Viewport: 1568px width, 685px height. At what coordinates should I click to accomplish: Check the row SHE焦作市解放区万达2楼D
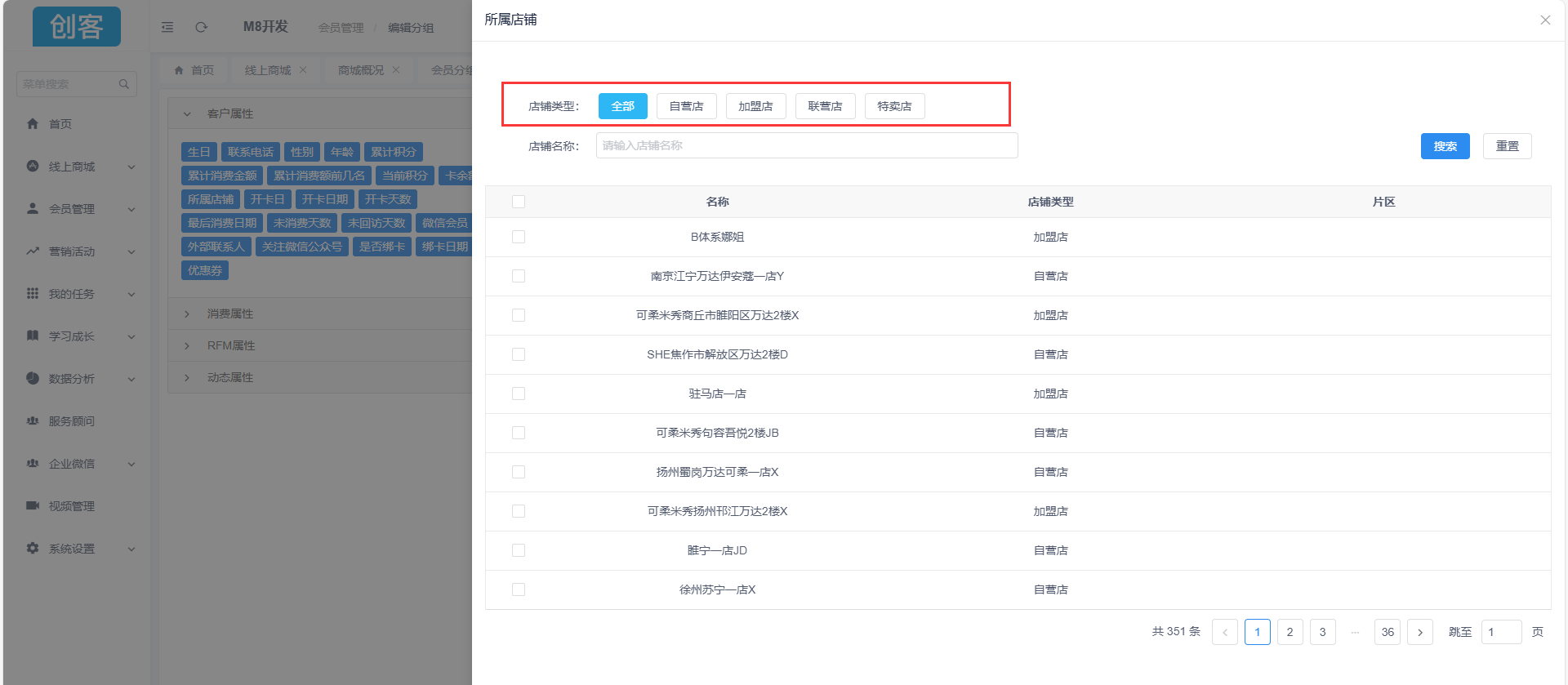(519, 354)
